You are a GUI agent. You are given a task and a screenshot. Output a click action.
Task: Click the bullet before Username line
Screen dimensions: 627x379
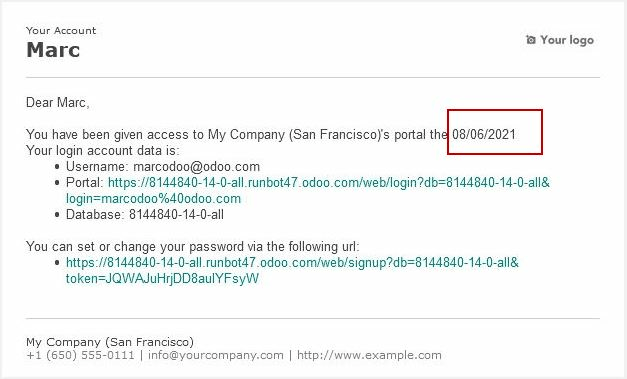pyautogui.click(x=57, y=167)
